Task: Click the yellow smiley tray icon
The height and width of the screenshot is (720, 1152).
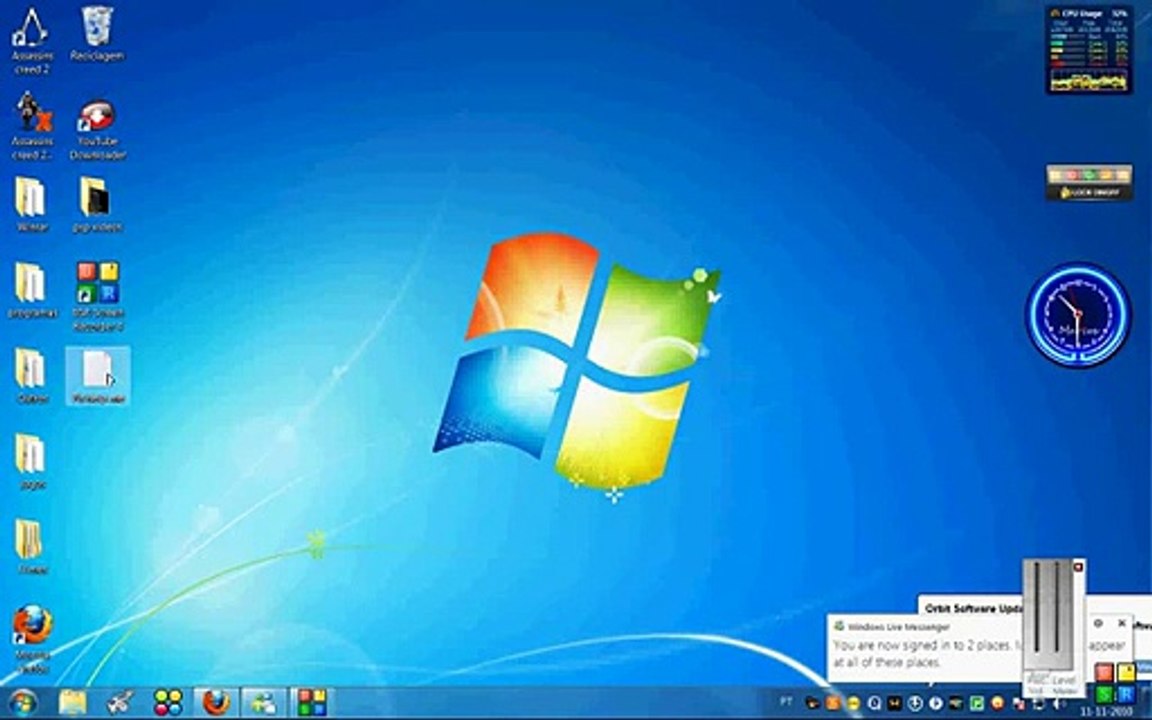Action: [853, 703]
